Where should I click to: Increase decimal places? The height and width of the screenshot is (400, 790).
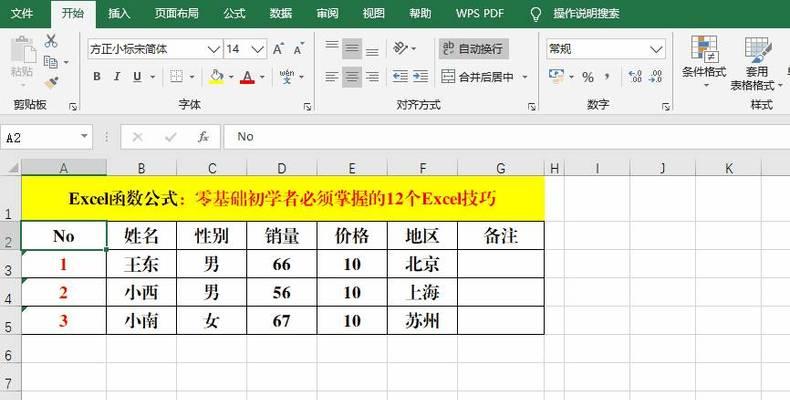coord(635,77)
